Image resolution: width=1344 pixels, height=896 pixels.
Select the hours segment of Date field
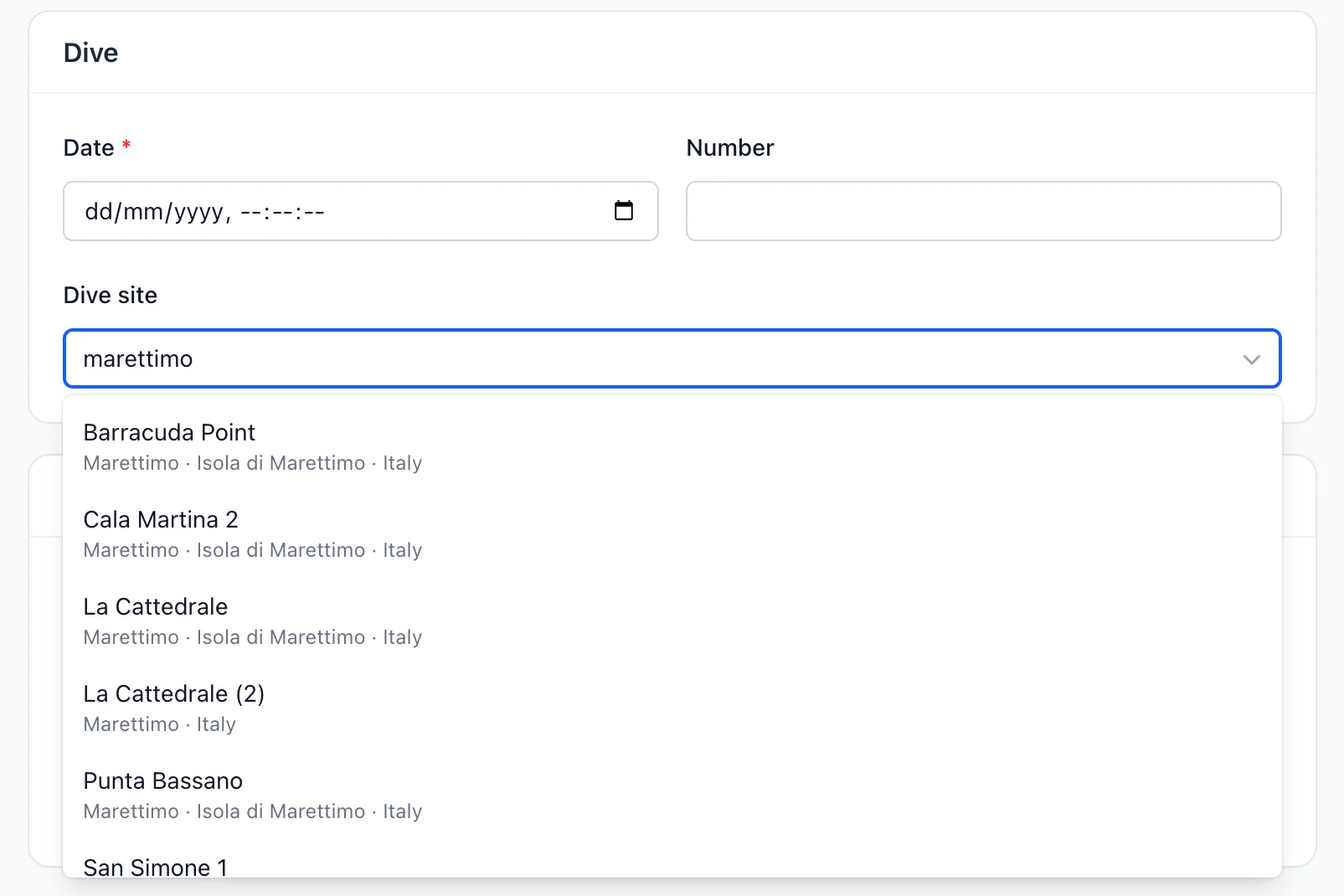tap(251, 211)
